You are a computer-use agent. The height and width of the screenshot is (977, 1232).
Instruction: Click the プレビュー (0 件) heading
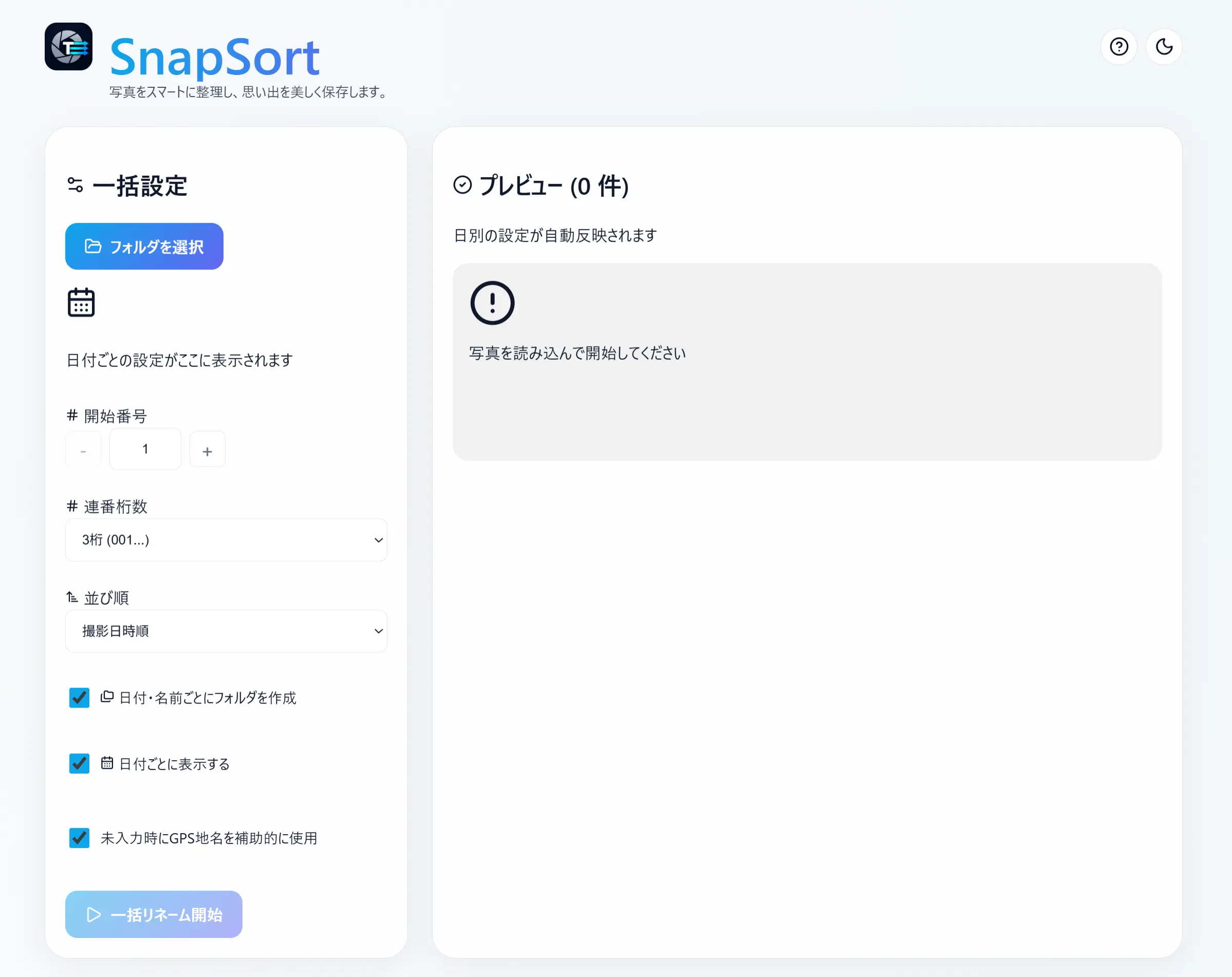pyautogui.click(x=554, y=186)
